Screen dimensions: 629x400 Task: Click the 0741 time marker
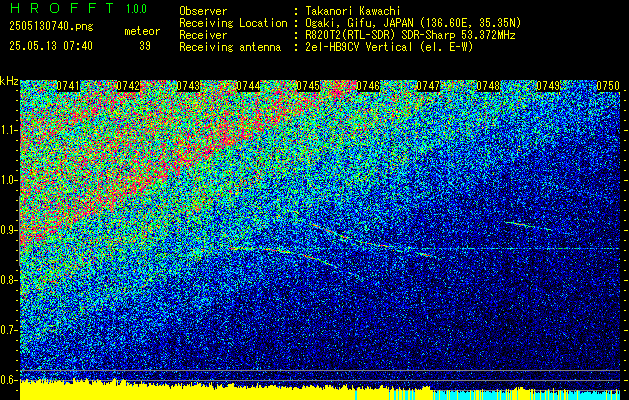tap(69, 86)
